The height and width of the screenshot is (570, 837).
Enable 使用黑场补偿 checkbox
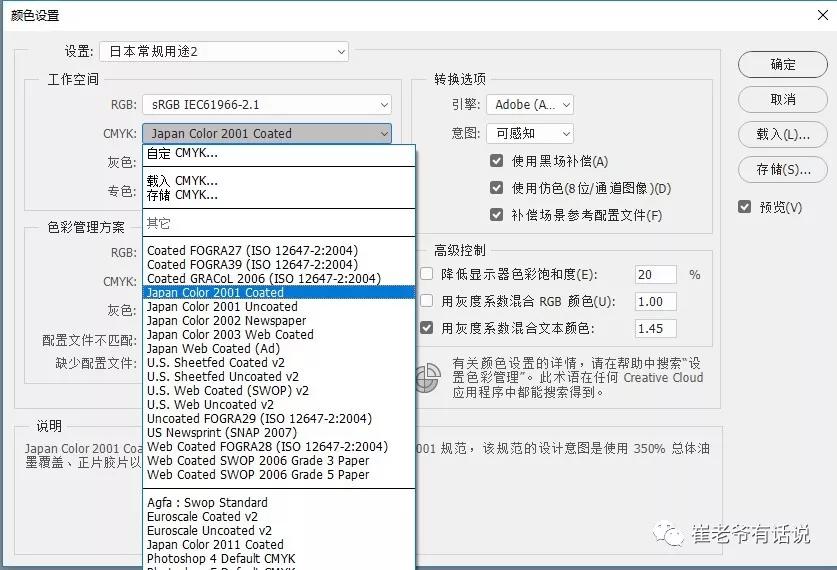click(496, 161)
